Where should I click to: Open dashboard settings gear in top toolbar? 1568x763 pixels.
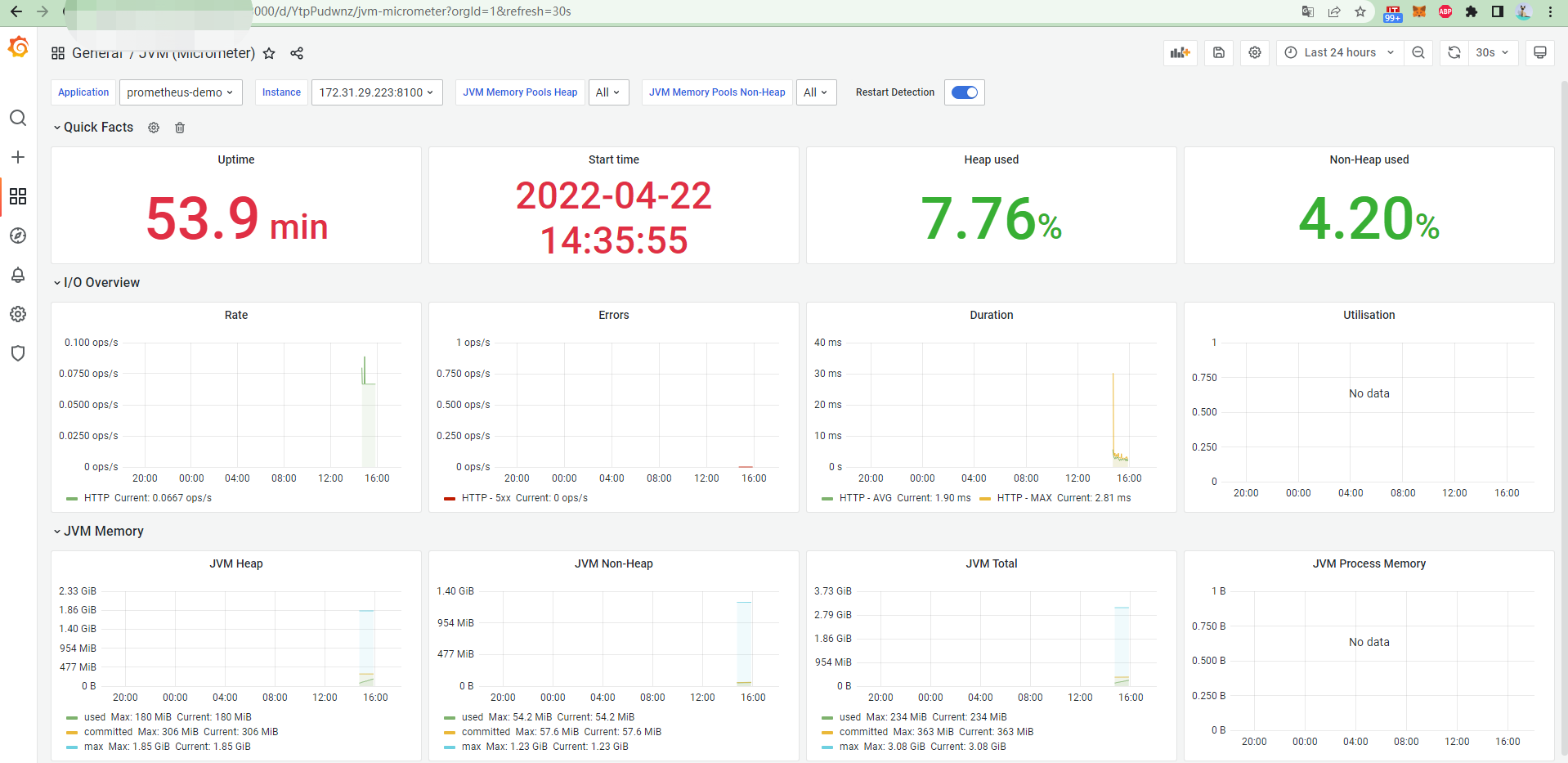point(1254,52)
